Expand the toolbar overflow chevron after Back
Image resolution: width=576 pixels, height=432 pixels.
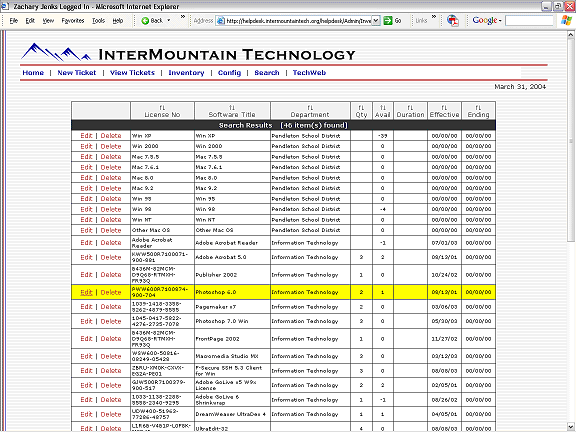(183, 17)
